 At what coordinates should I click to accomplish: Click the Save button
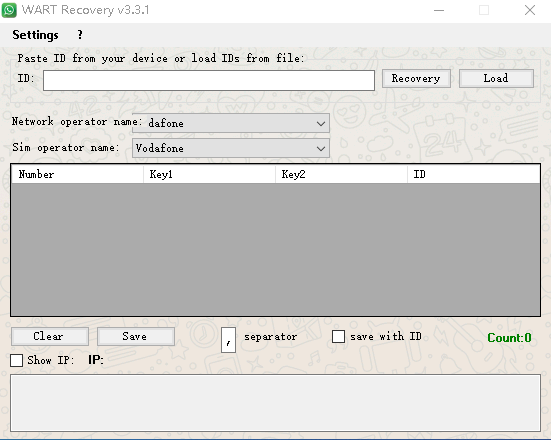coord(136,336)
